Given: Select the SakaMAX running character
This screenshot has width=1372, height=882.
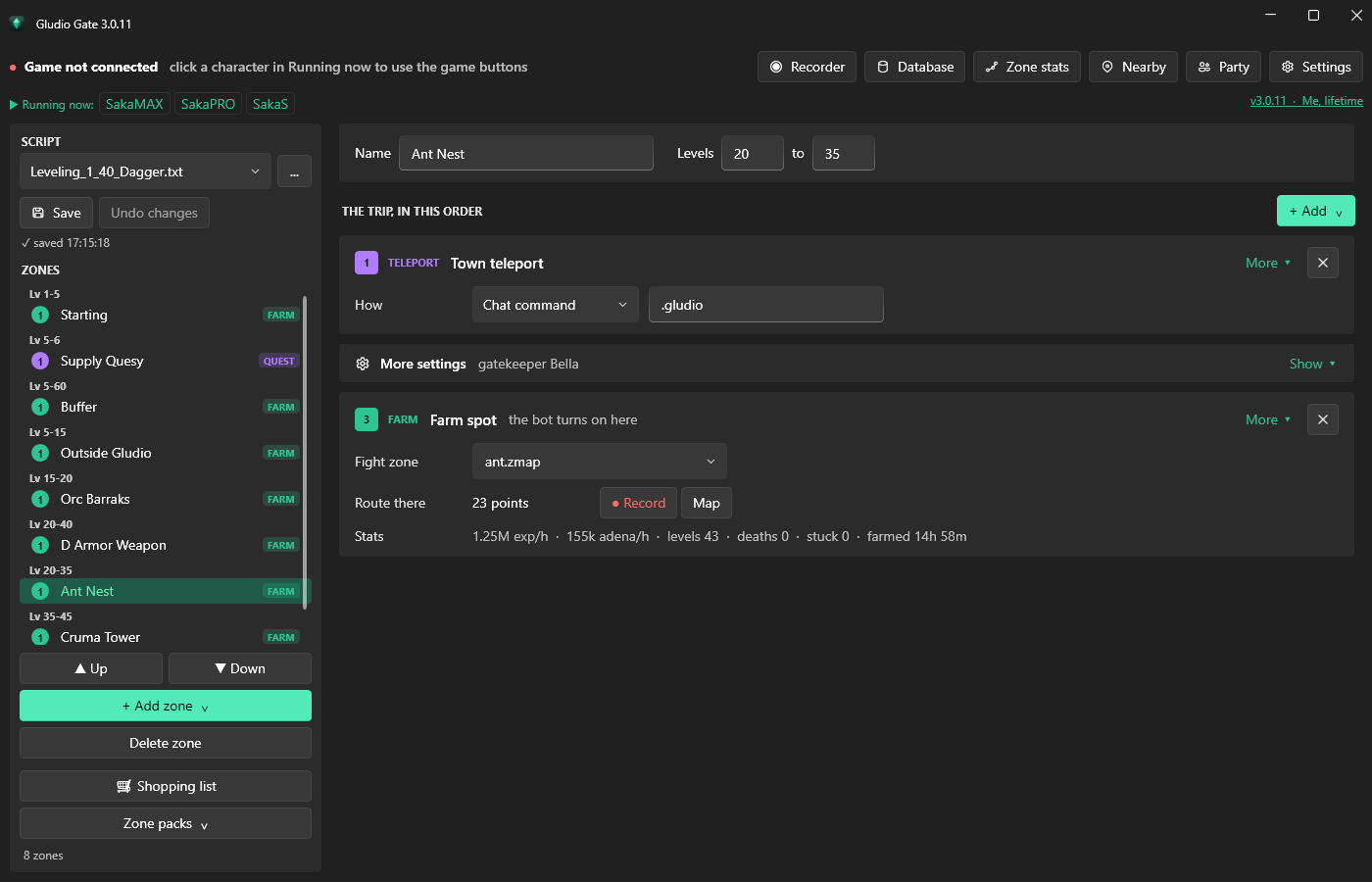Looking at the screenshot, I should point(134,104).
